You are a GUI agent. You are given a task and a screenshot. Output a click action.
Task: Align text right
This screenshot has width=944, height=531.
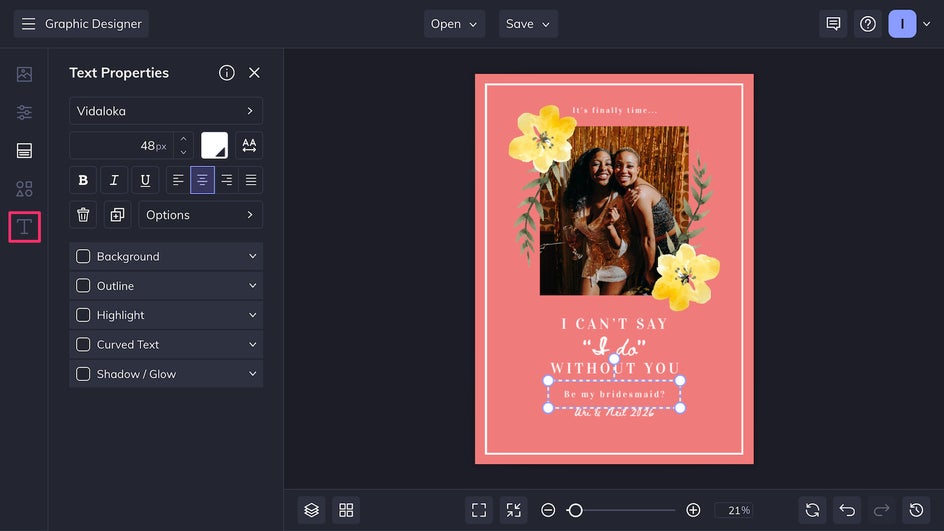tap(226, 180)
